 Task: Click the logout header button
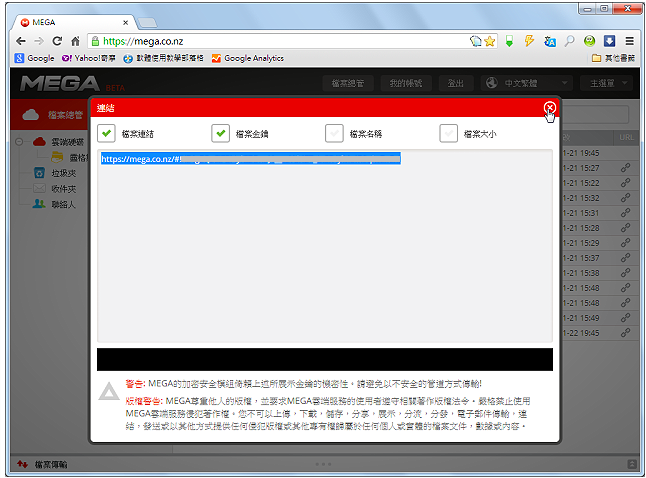(456, 83)
